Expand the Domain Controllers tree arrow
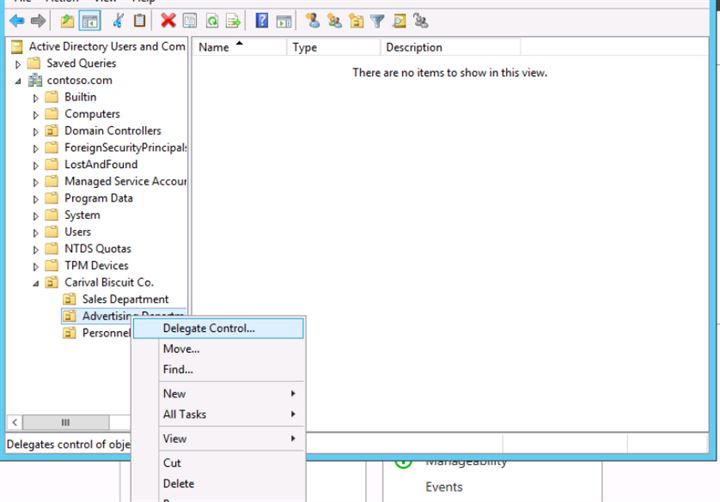The image size is (720, 502). (x=36, y=131)
